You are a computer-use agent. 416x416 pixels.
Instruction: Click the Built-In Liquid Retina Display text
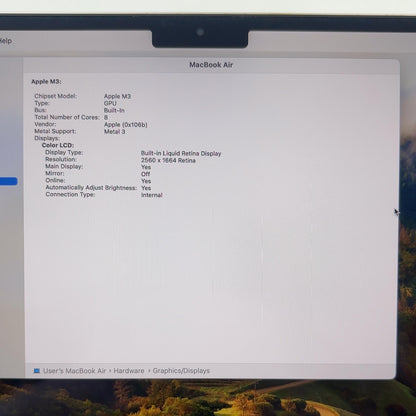(x=181, y=154)
